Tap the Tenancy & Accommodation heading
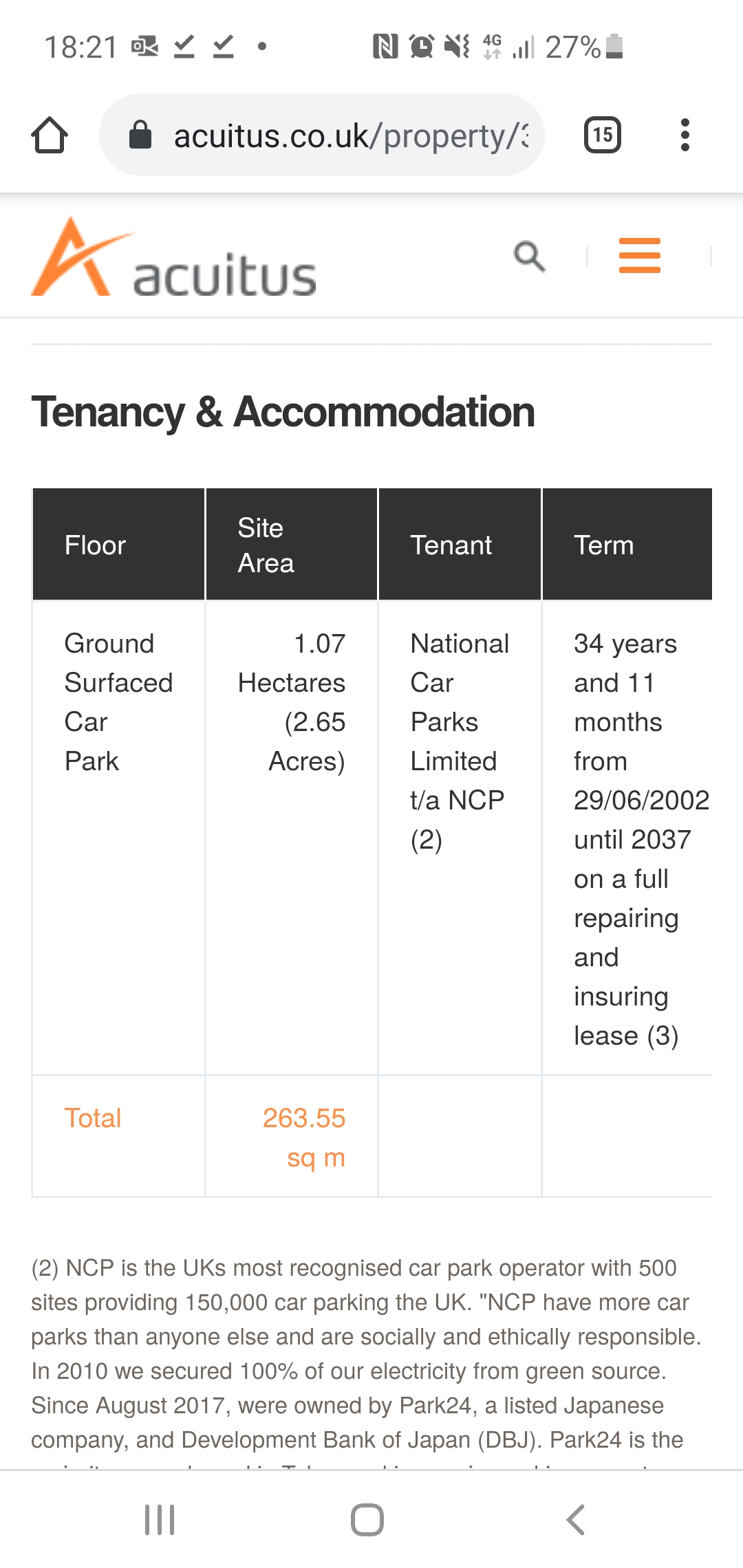This screenshot has width=743, height=1568. tap(283, 412)
